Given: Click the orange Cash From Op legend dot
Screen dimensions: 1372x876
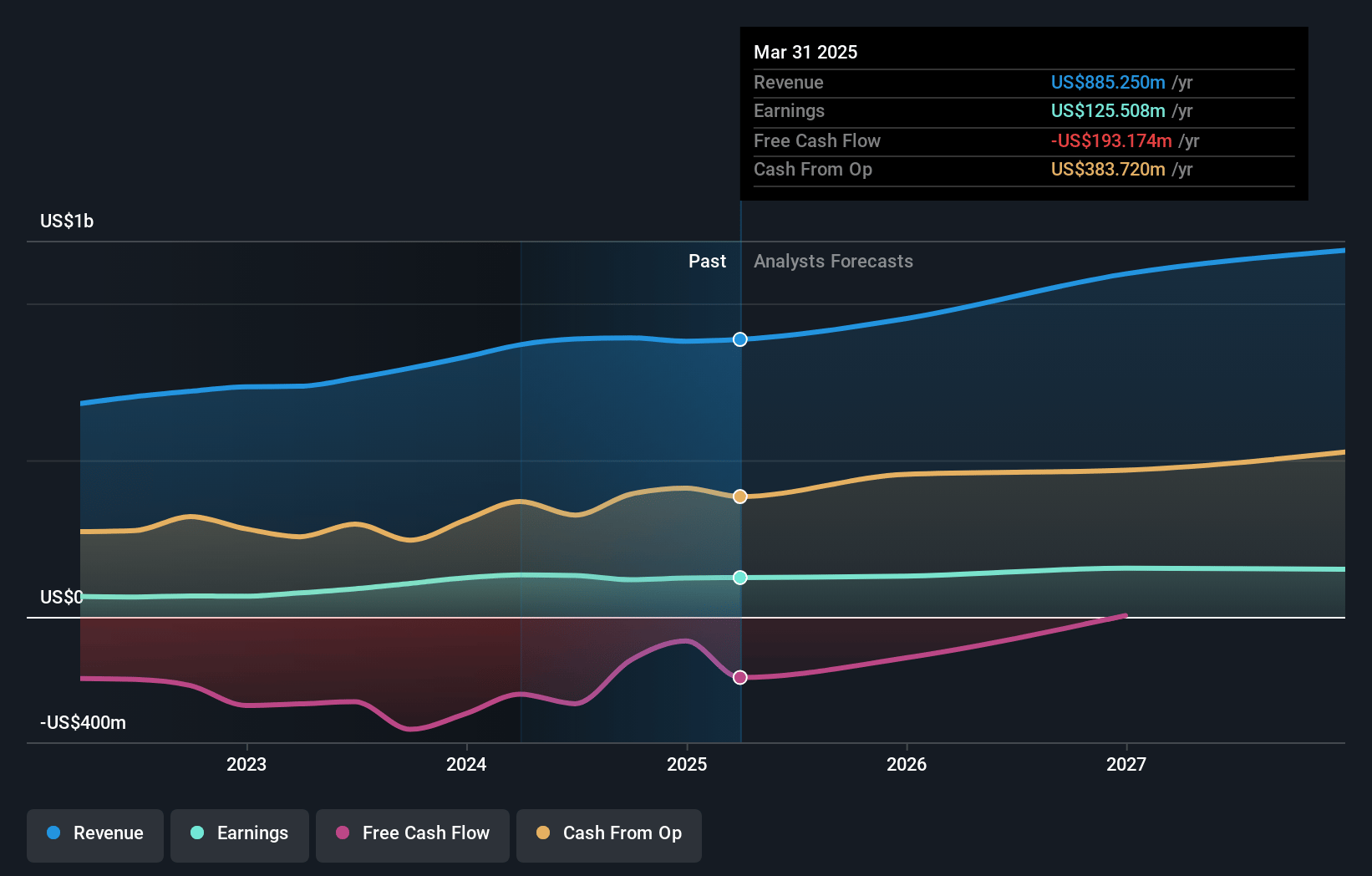Looking at the screenshot, I should tap(543, 833).
